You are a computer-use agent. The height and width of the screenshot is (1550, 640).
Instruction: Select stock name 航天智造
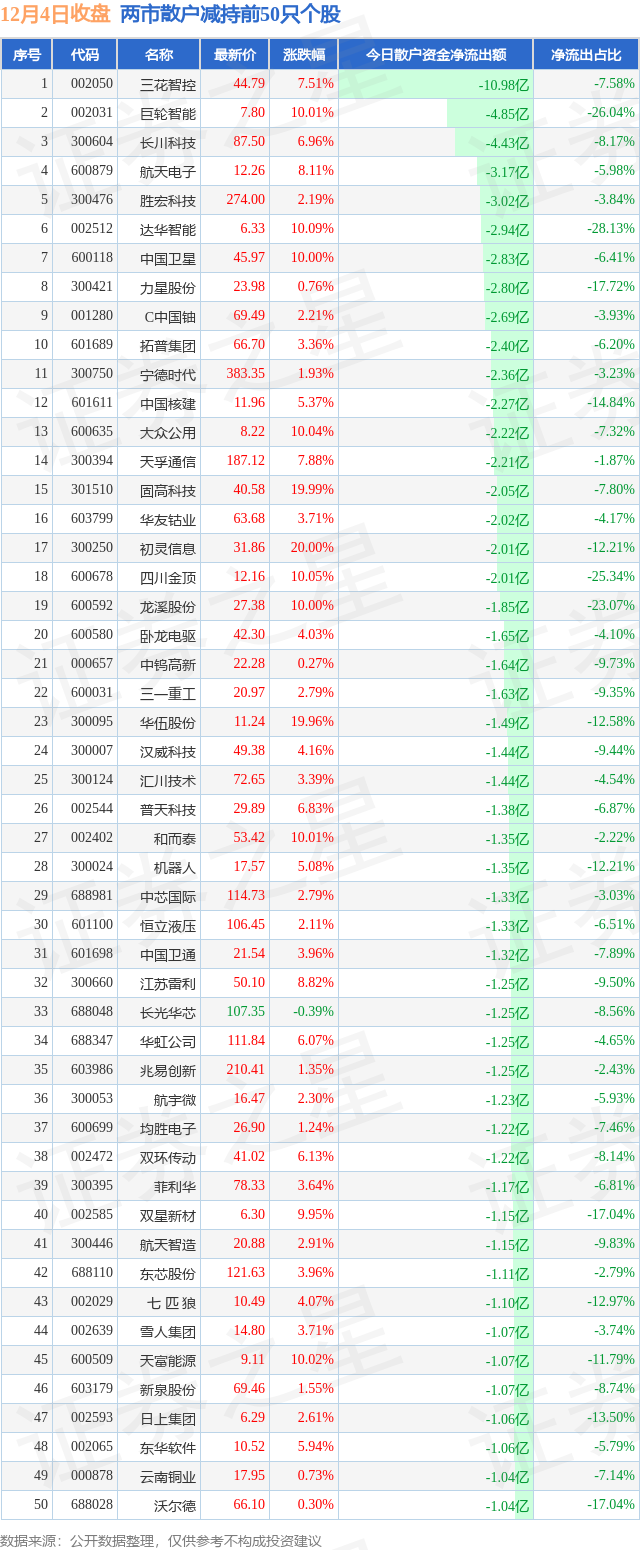pos(168,1244)
